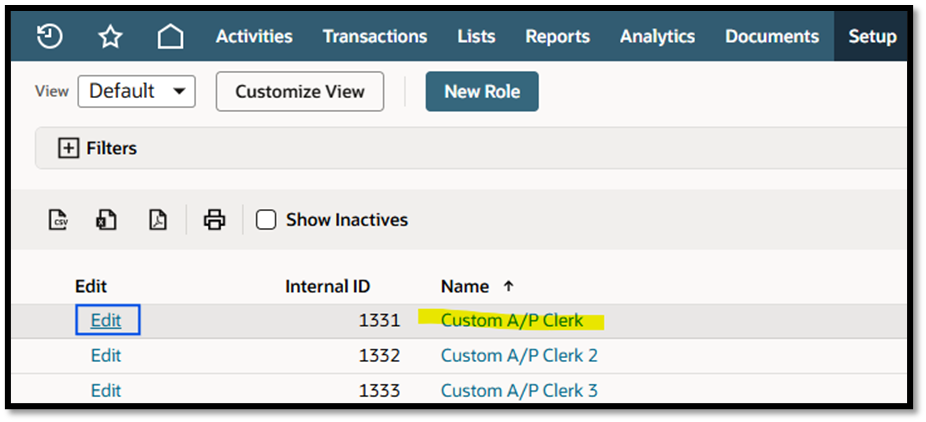Expand the Filters plus icon
The width and height of the screenshot is (926, 422).
click(x=69, y=148)
